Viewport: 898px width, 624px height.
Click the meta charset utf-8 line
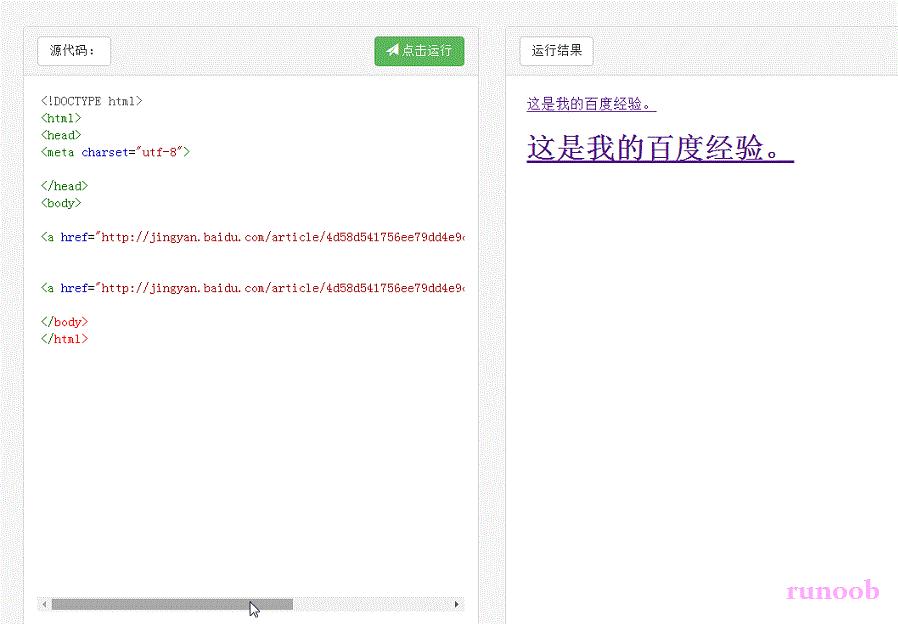(113, 152)
